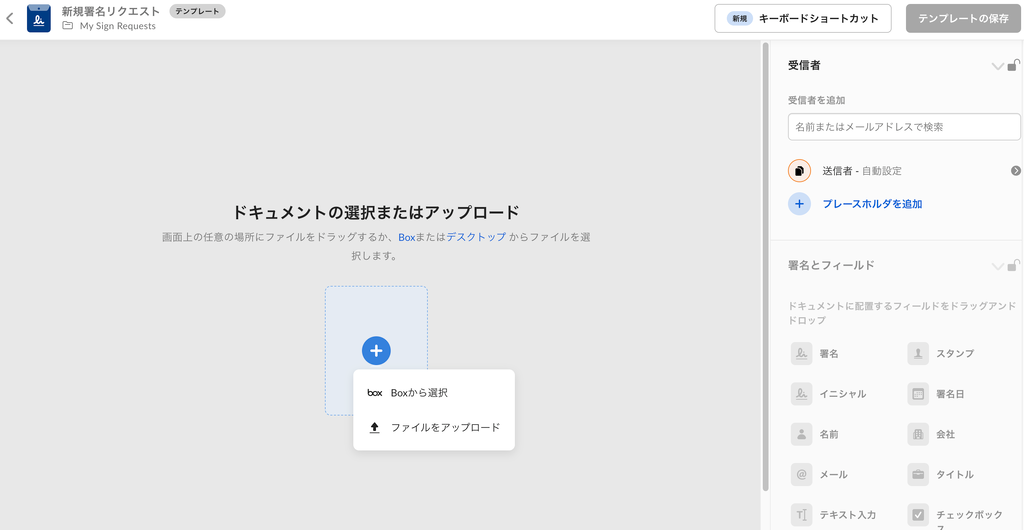Select the 署名 signature field icon
The width and height of the screenshot is (1024, 530).
[x=801, y=354]
